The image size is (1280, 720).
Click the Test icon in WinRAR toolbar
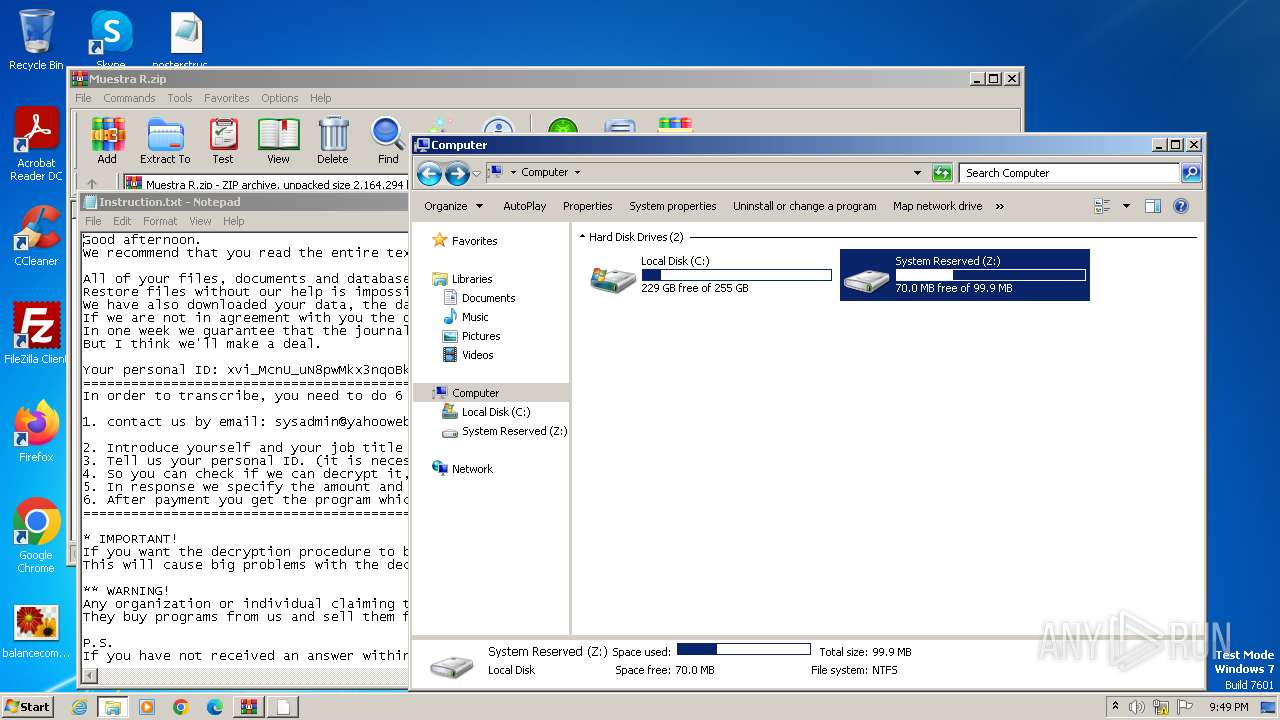pyautogui.click(x=223, y=140)
